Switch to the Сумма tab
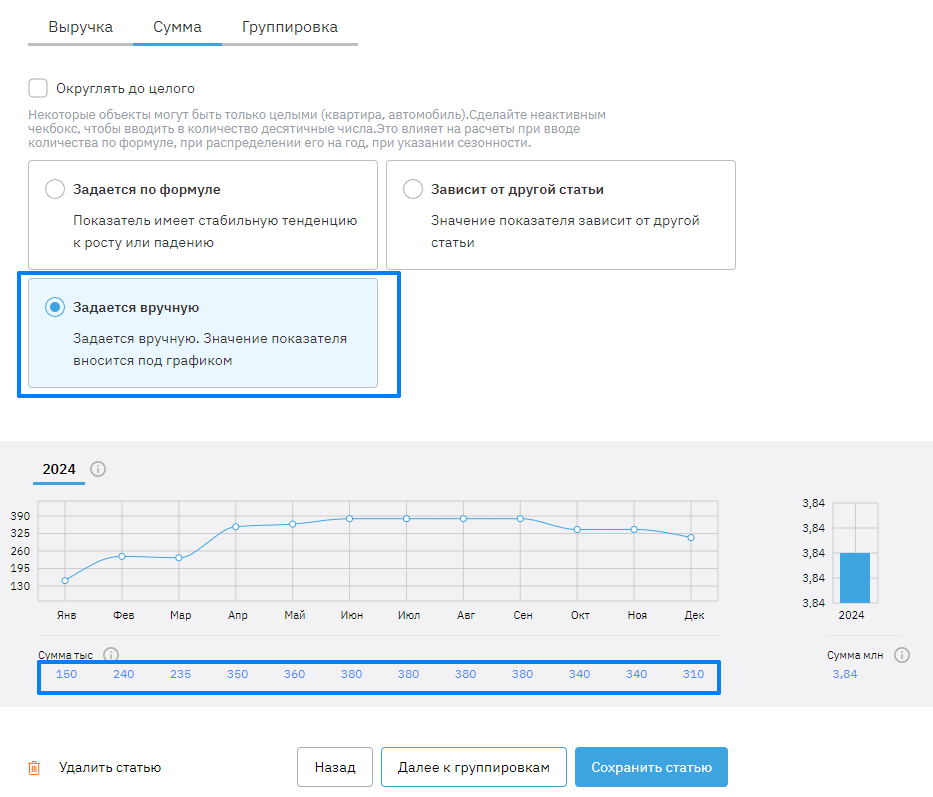Screen dimensions: 933x797 (177, 27)
